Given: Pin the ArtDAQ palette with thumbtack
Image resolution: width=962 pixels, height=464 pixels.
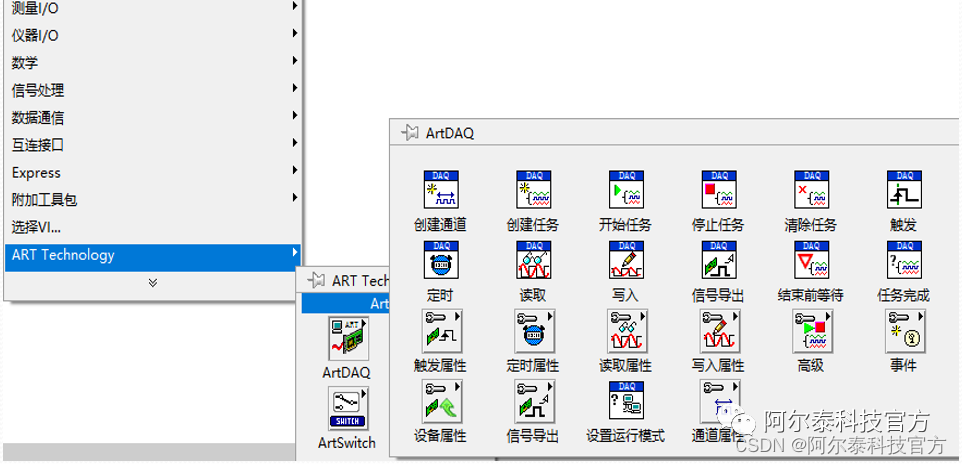Looking at the screenshot, I should click(x=409, y=133).
